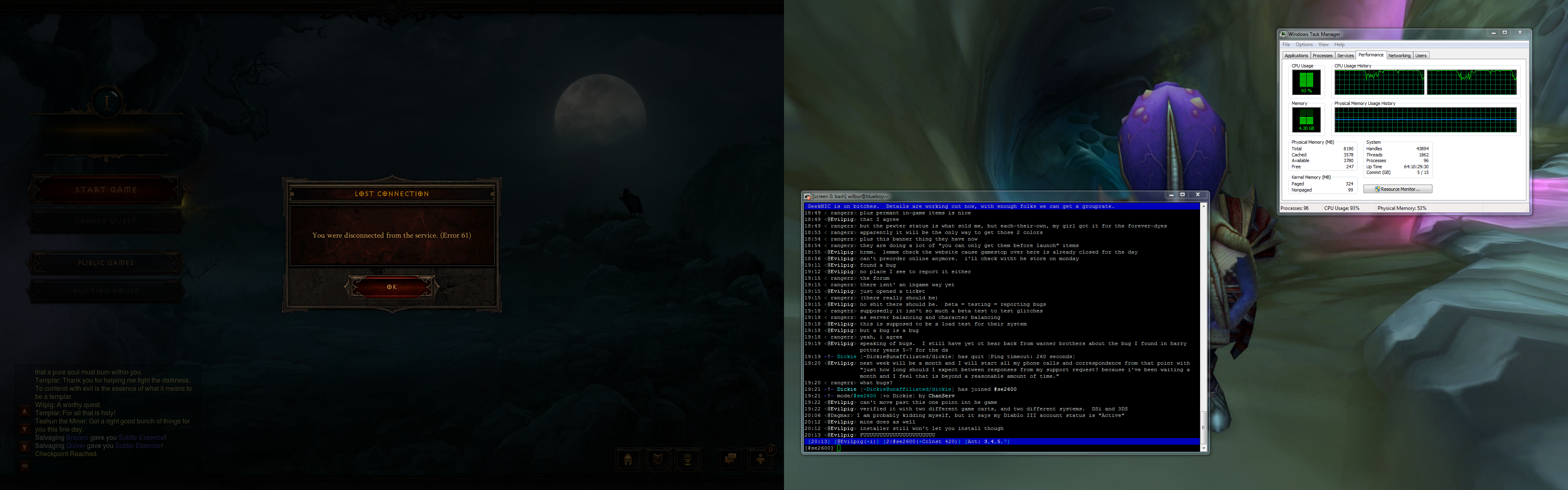Click the Handles value 43894

1423,149
